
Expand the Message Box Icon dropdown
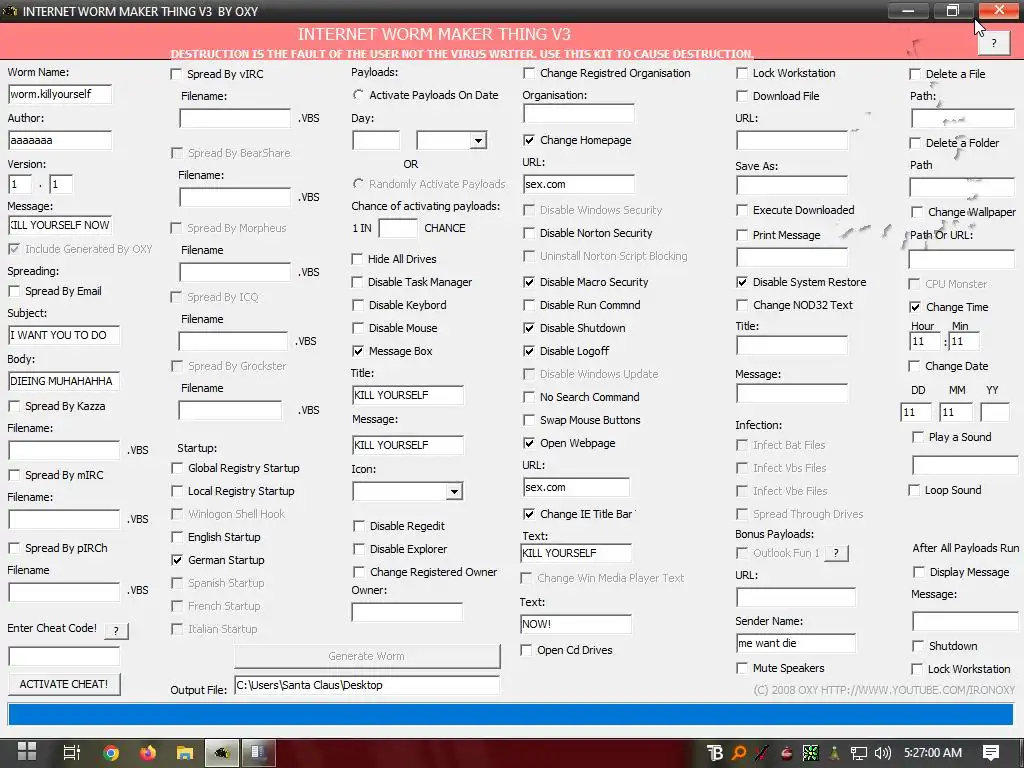coord(454,491)
